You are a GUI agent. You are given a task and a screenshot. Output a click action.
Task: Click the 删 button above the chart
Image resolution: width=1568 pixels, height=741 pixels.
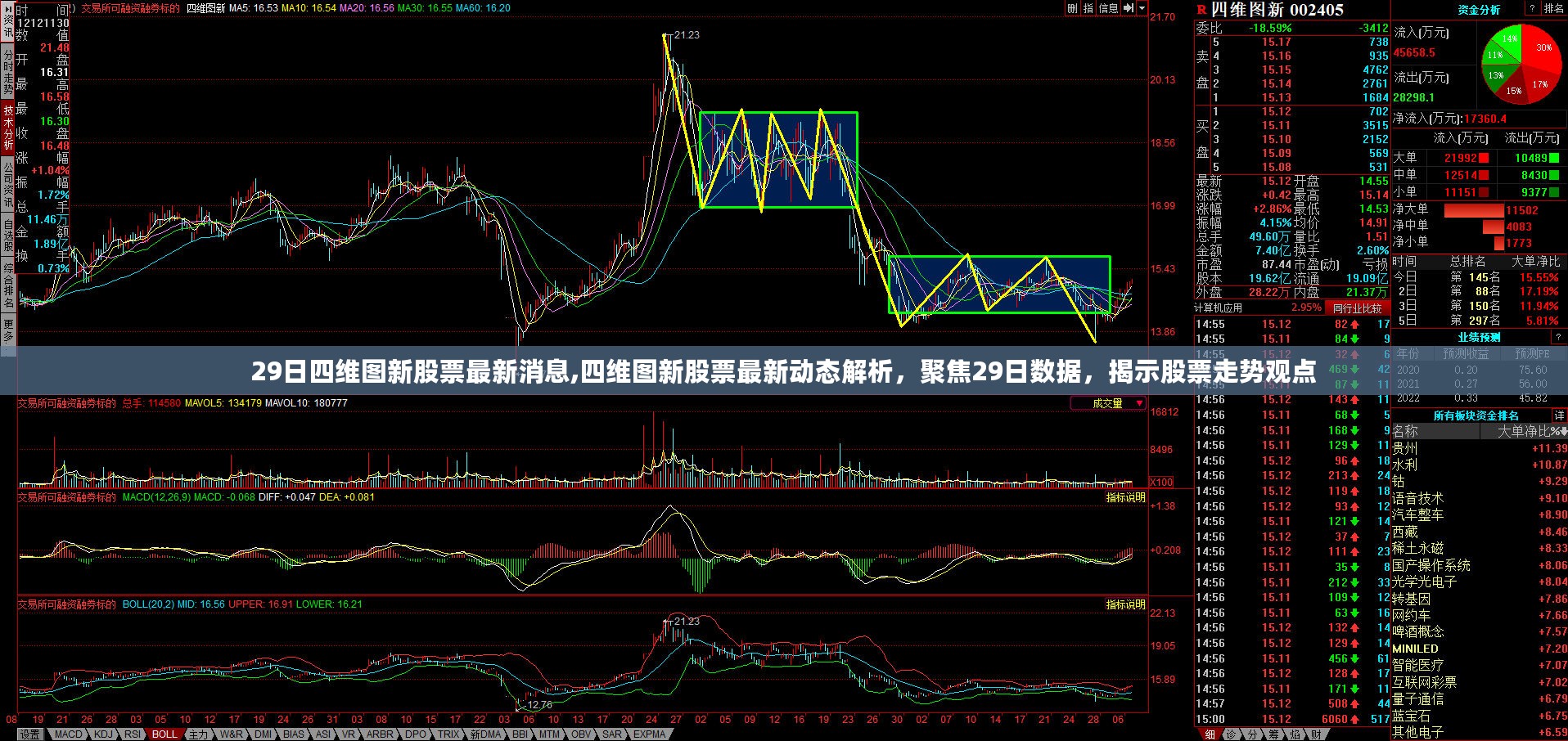(1073, 8)
